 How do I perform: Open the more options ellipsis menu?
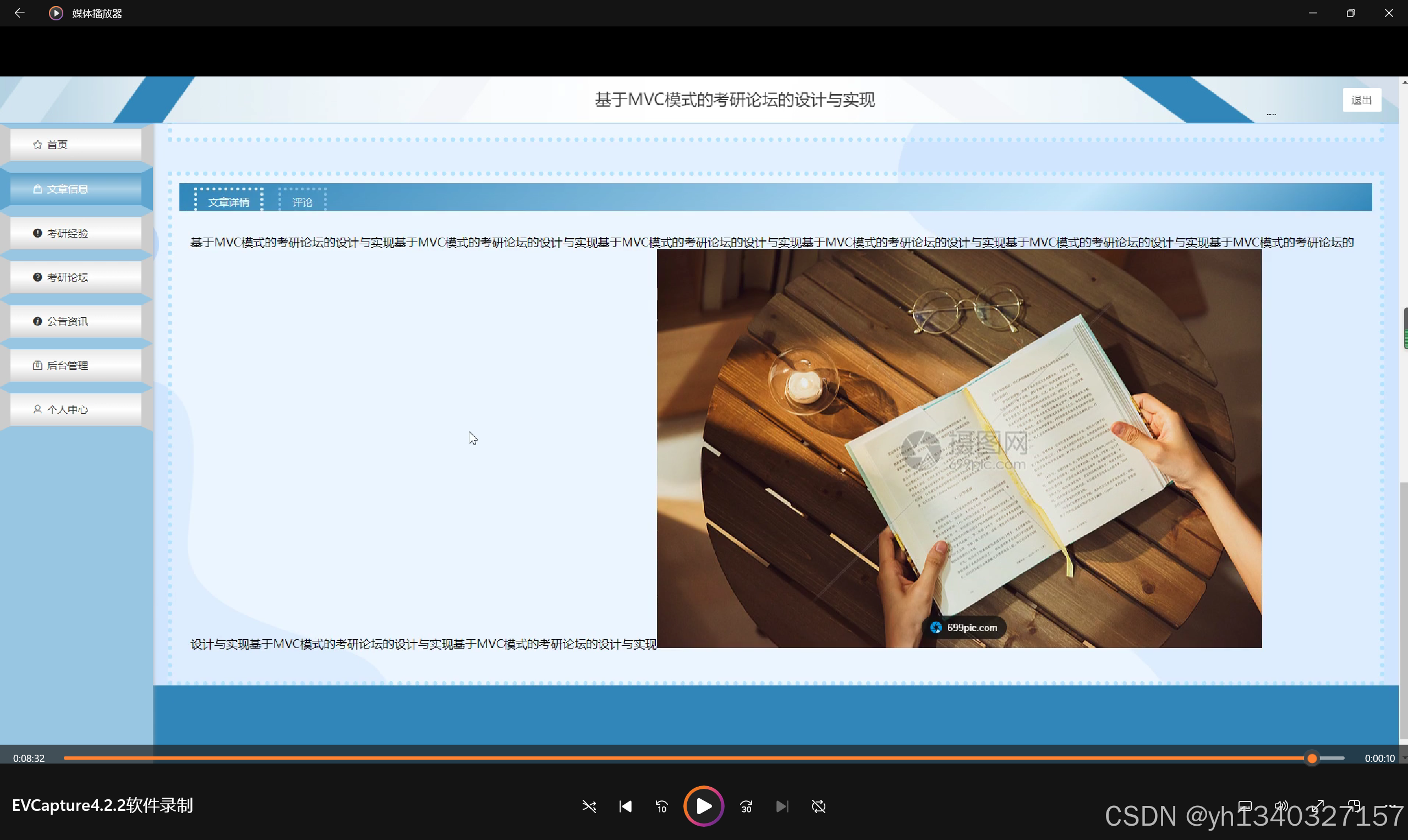coord(1390,806)
